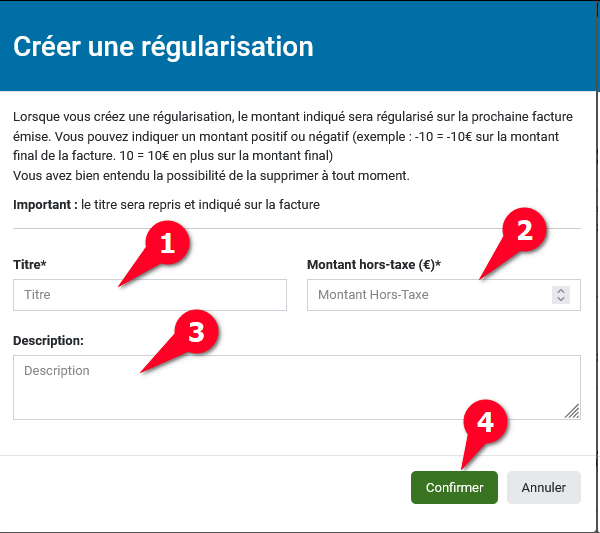Click the "Description:" label

point(48,341)
